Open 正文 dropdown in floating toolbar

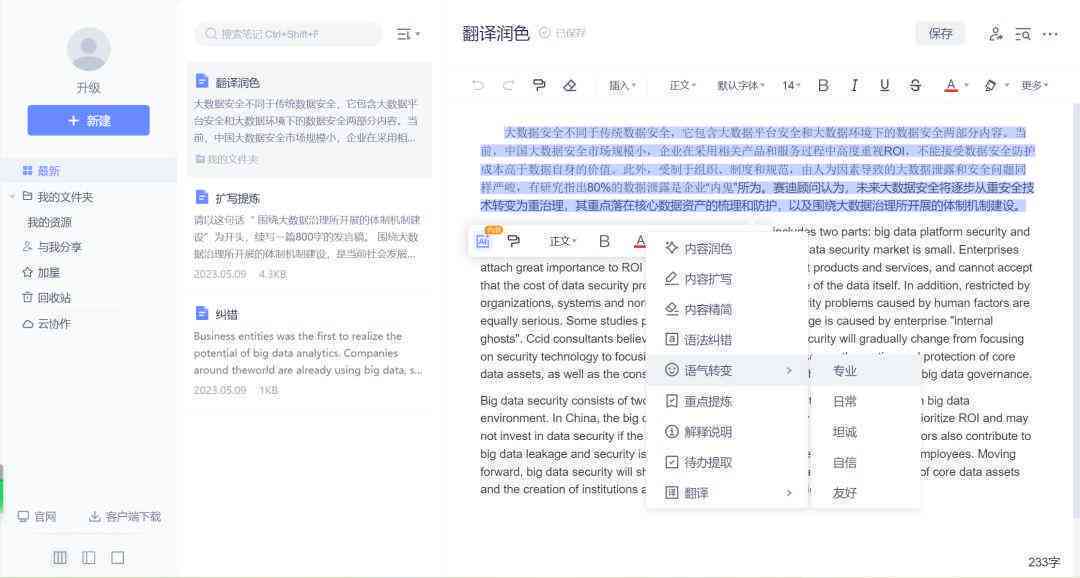(x=563, y=240)
